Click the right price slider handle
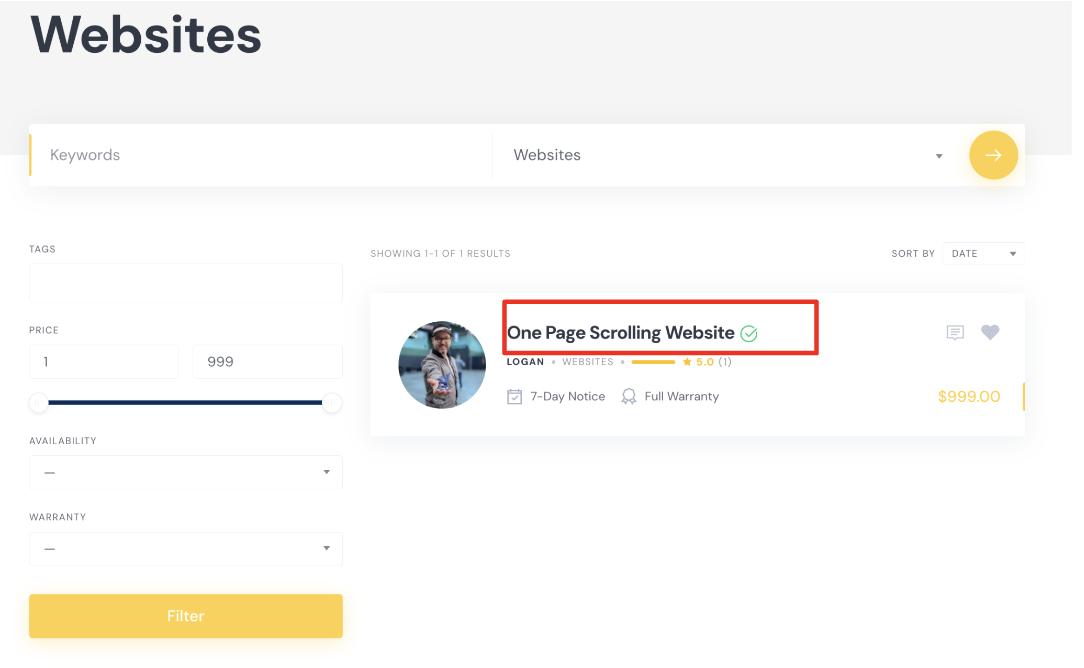 [332, 402]
